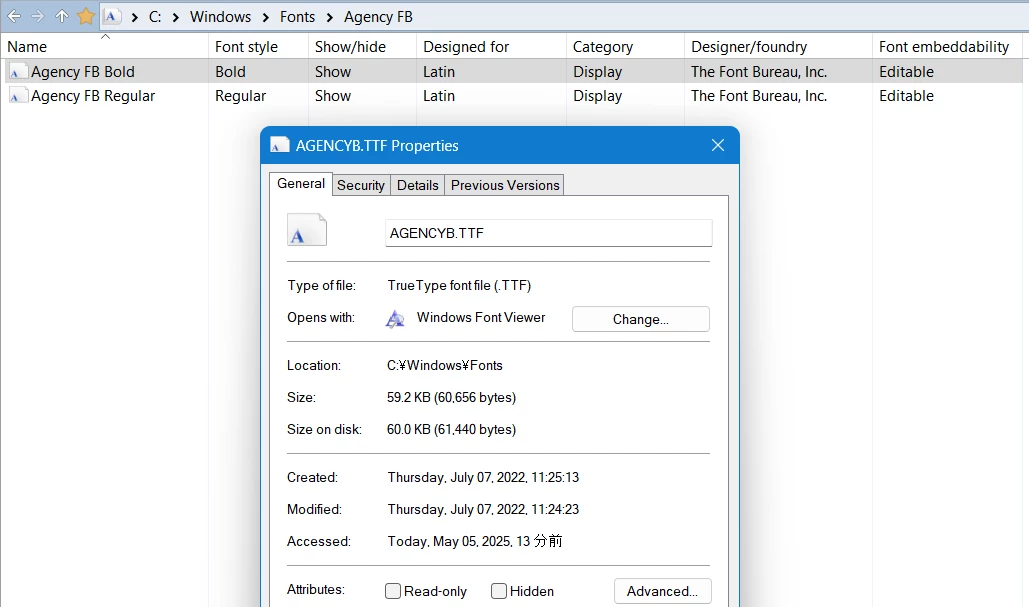Navigate to C: in the address path
The image size is (1029, 607).
coord(155,17)
